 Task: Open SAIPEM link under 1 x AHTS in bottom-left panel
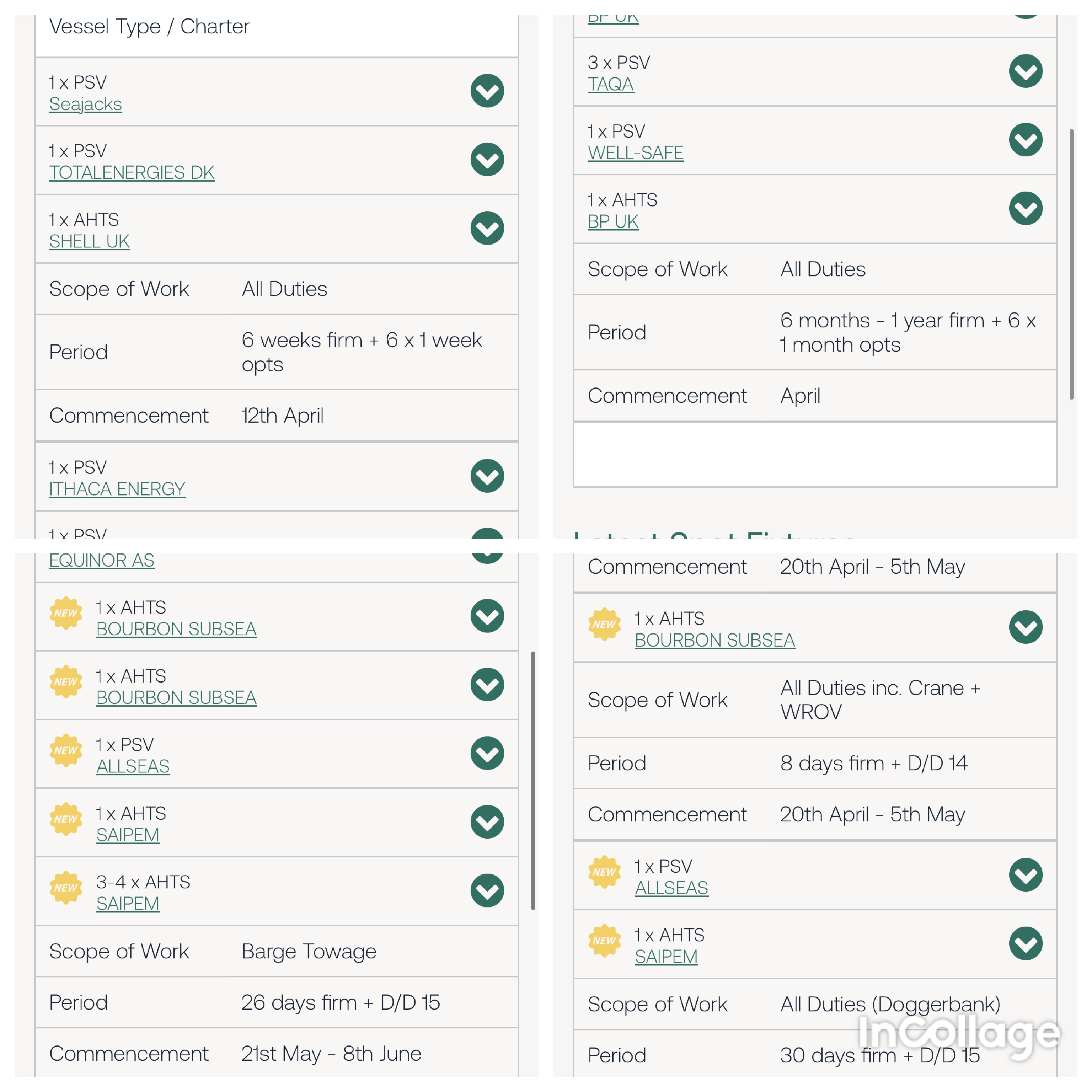click(x=128, y=835)
